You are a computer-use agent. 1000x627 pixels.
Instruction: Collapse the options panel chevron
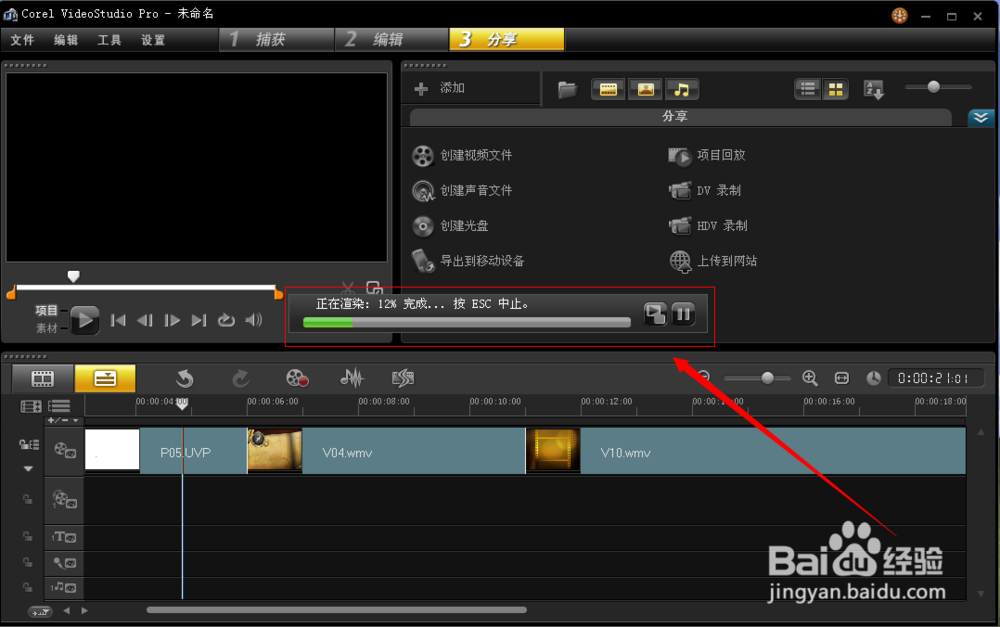click(981, 117)
